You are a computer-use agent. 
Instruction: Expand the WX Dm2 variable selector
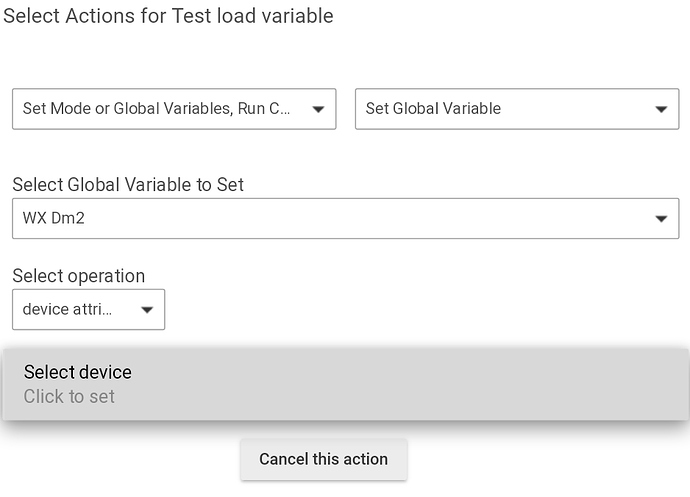346,218
